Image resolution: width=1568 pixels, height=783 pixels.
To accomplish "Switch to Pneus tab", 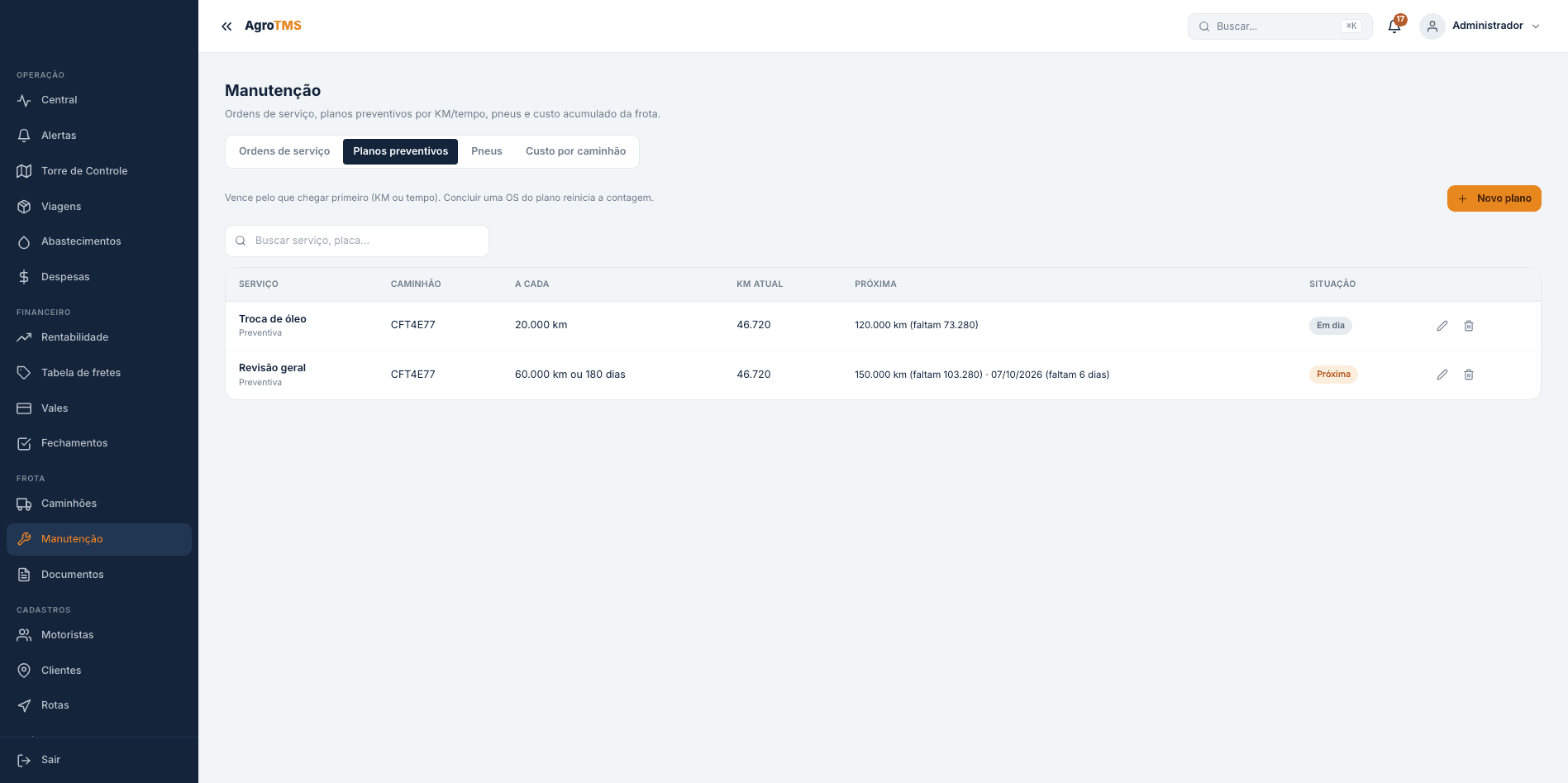I will 487,151.
